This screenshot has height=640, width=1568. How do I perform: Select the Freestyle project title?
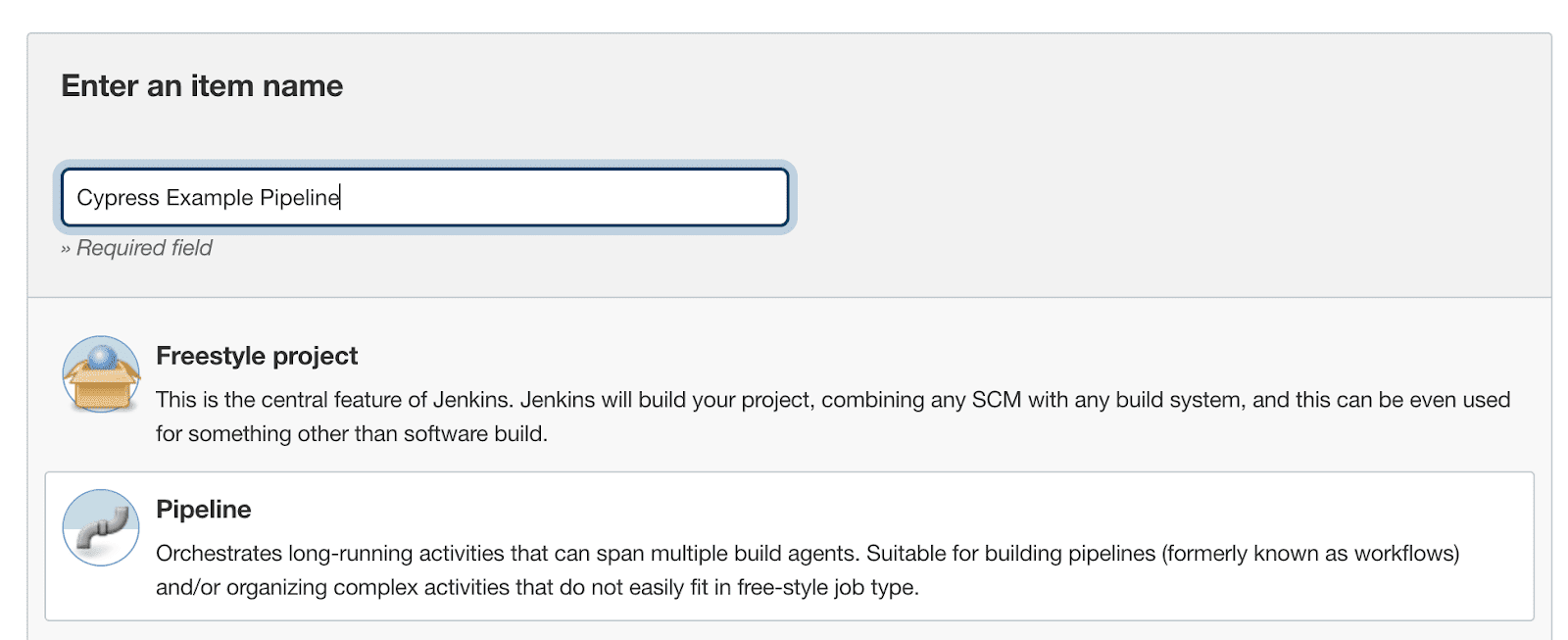(x=257, y=356)
